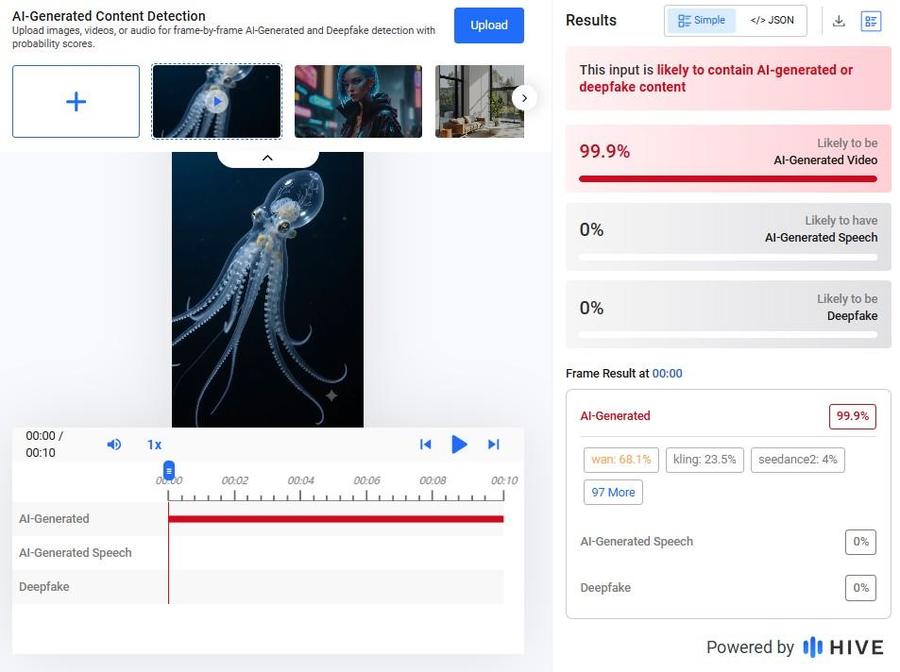Toggle the results layout view icon
The width and height of the screenshot is (900, 672).
tap(871, 21)
